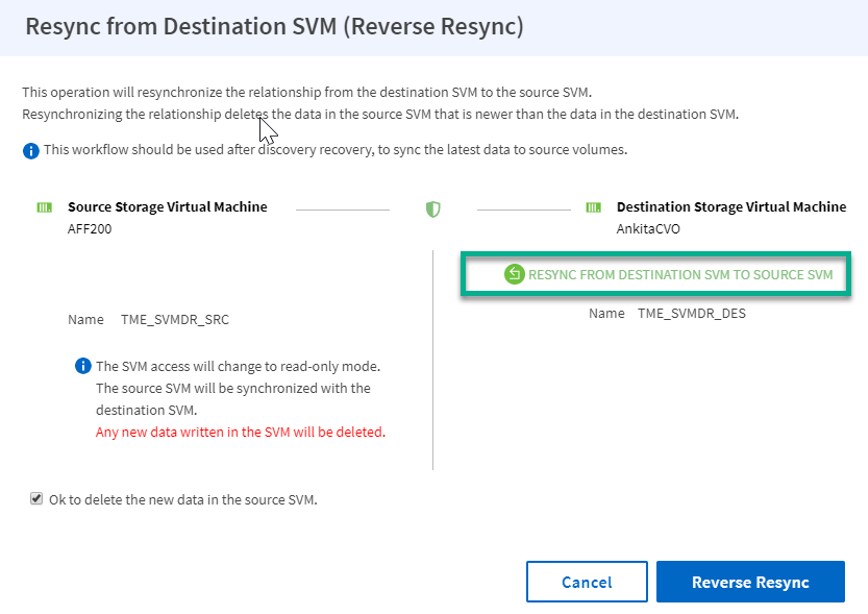Click the Source Storage Virtual Machine heading

click(x=167, y=207)
